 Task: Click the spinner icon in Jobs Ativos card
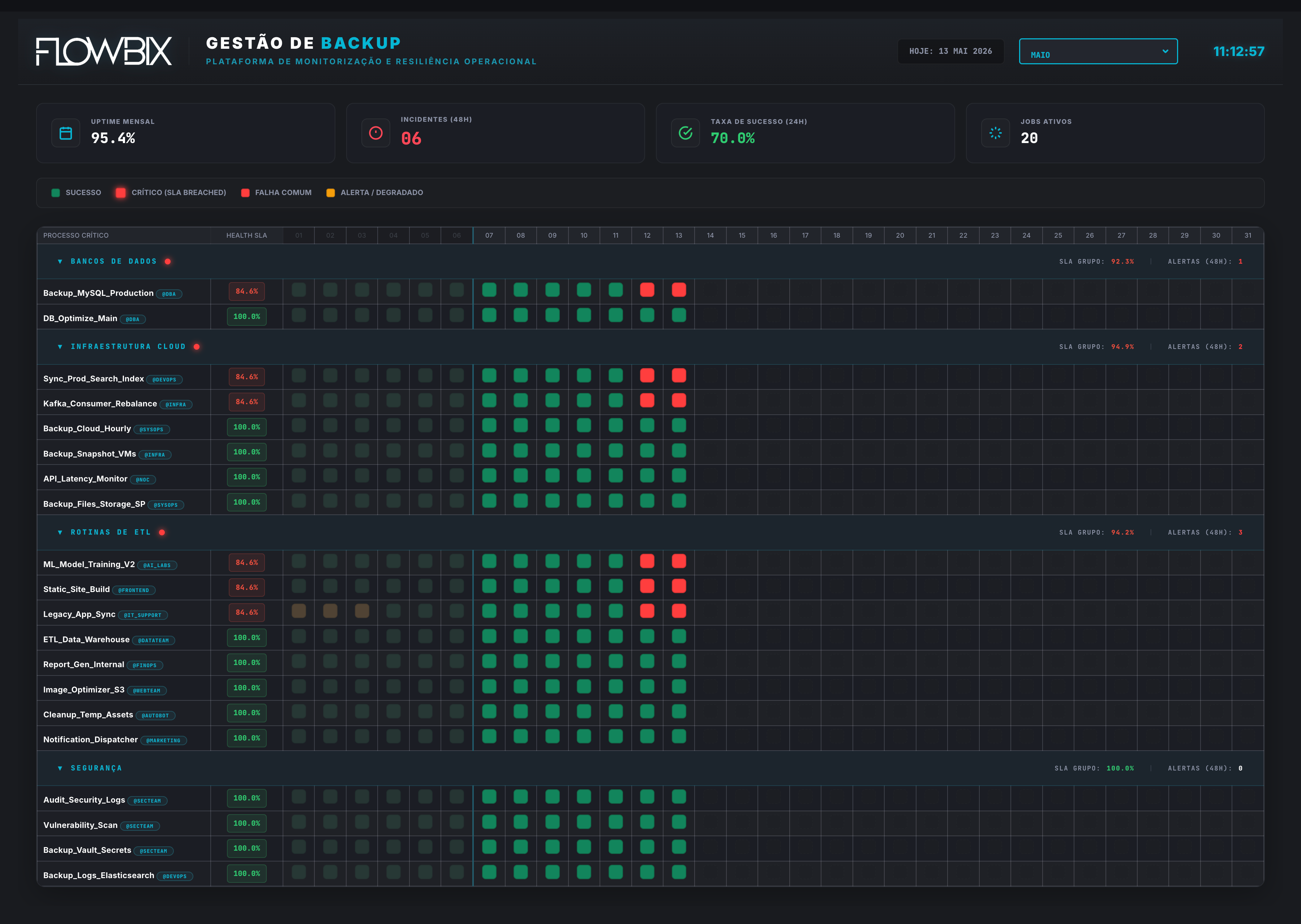[995, 133]
